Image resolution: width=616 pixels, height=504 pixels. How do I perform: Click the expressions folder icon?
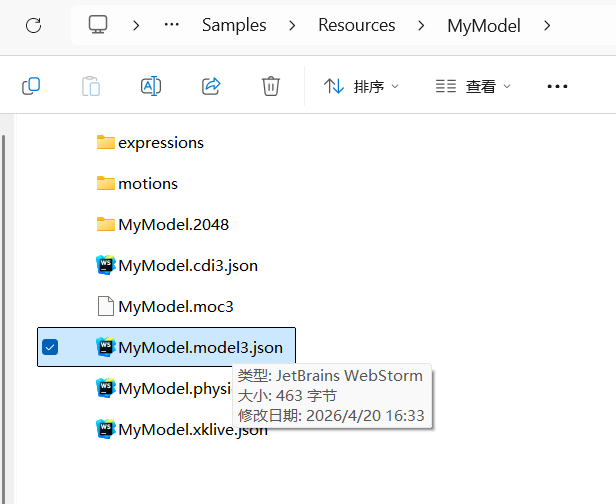pyautogui.click(x=106, y=143)
